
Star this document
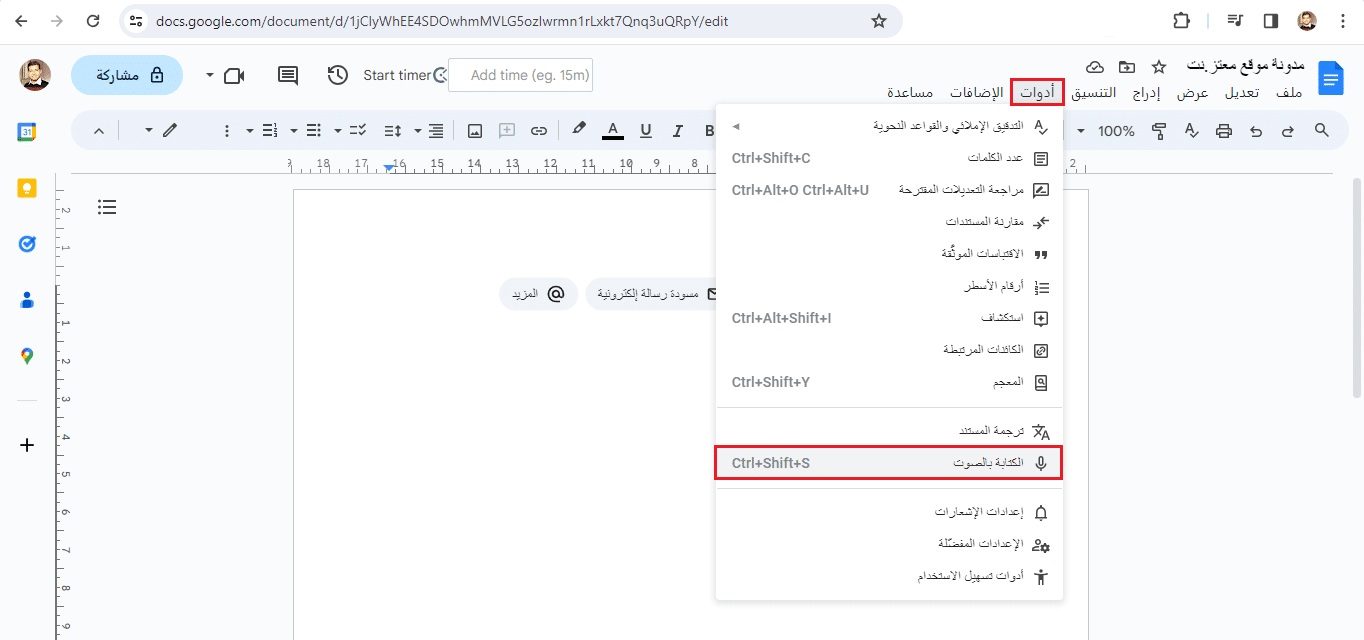1159,67
